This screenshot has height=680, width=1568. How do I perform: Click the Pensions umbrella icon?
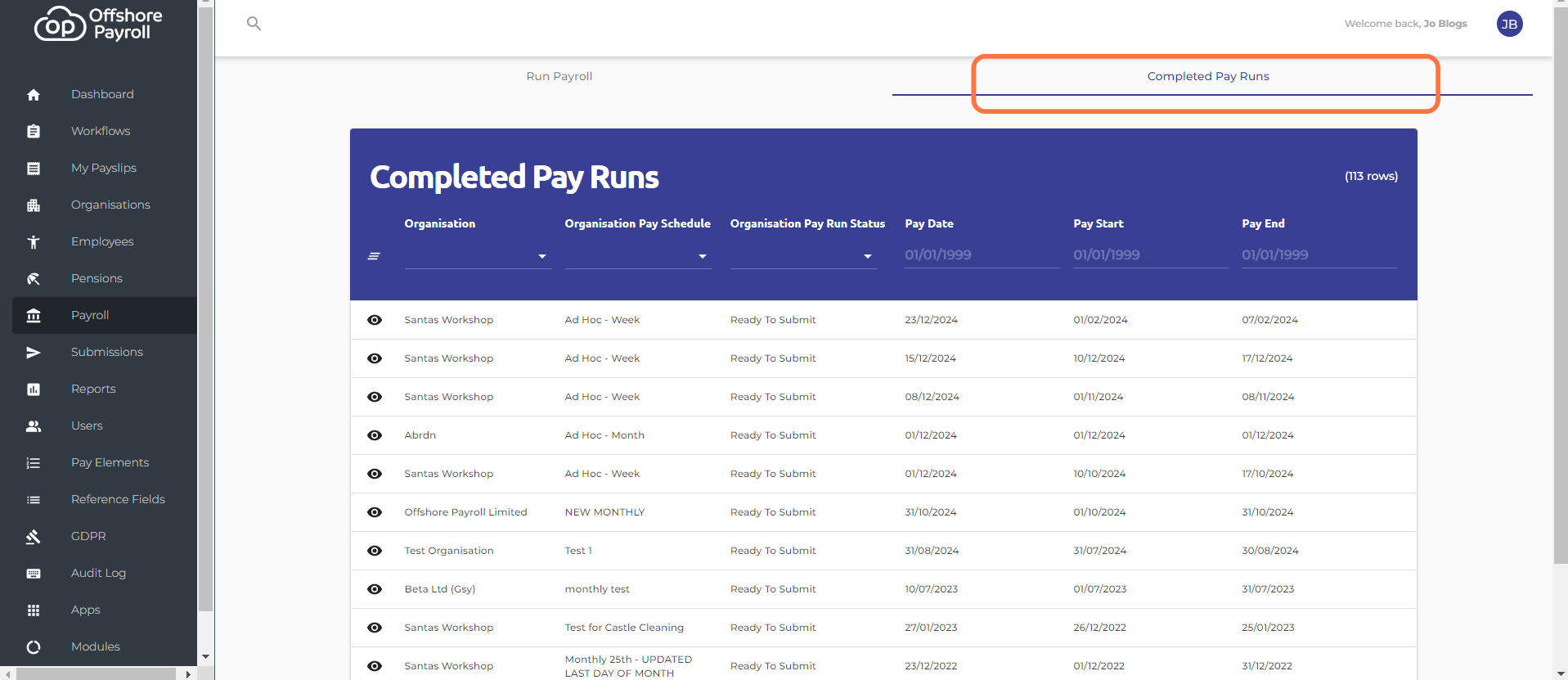tap(34, 279)
